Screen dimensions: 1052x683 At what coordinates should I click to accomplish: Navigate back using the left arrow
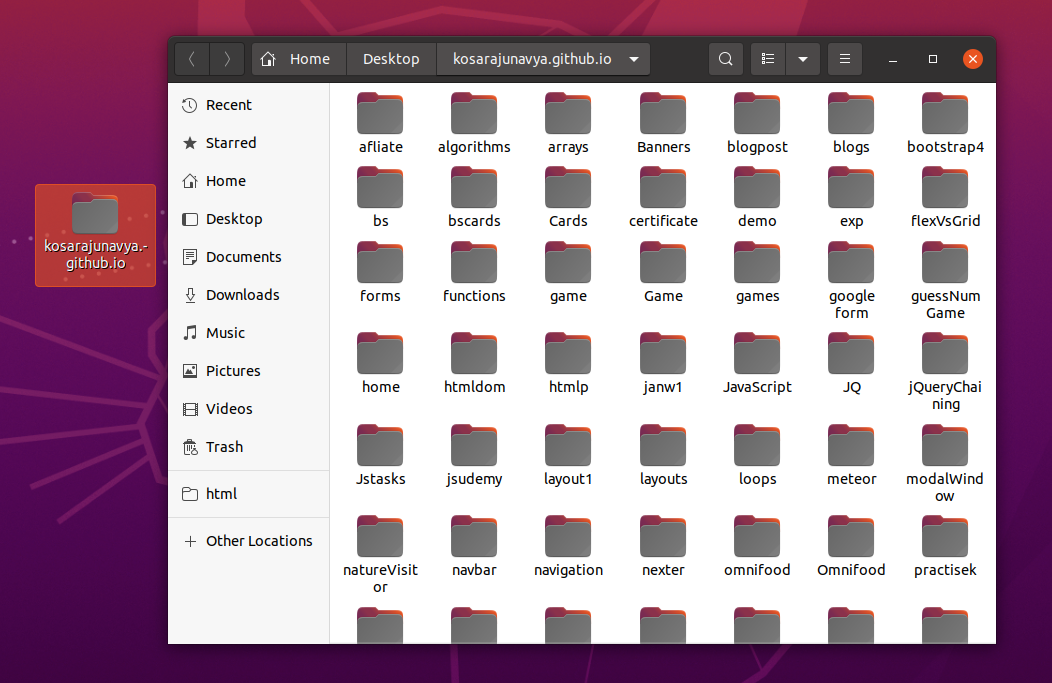pos(191,59)
